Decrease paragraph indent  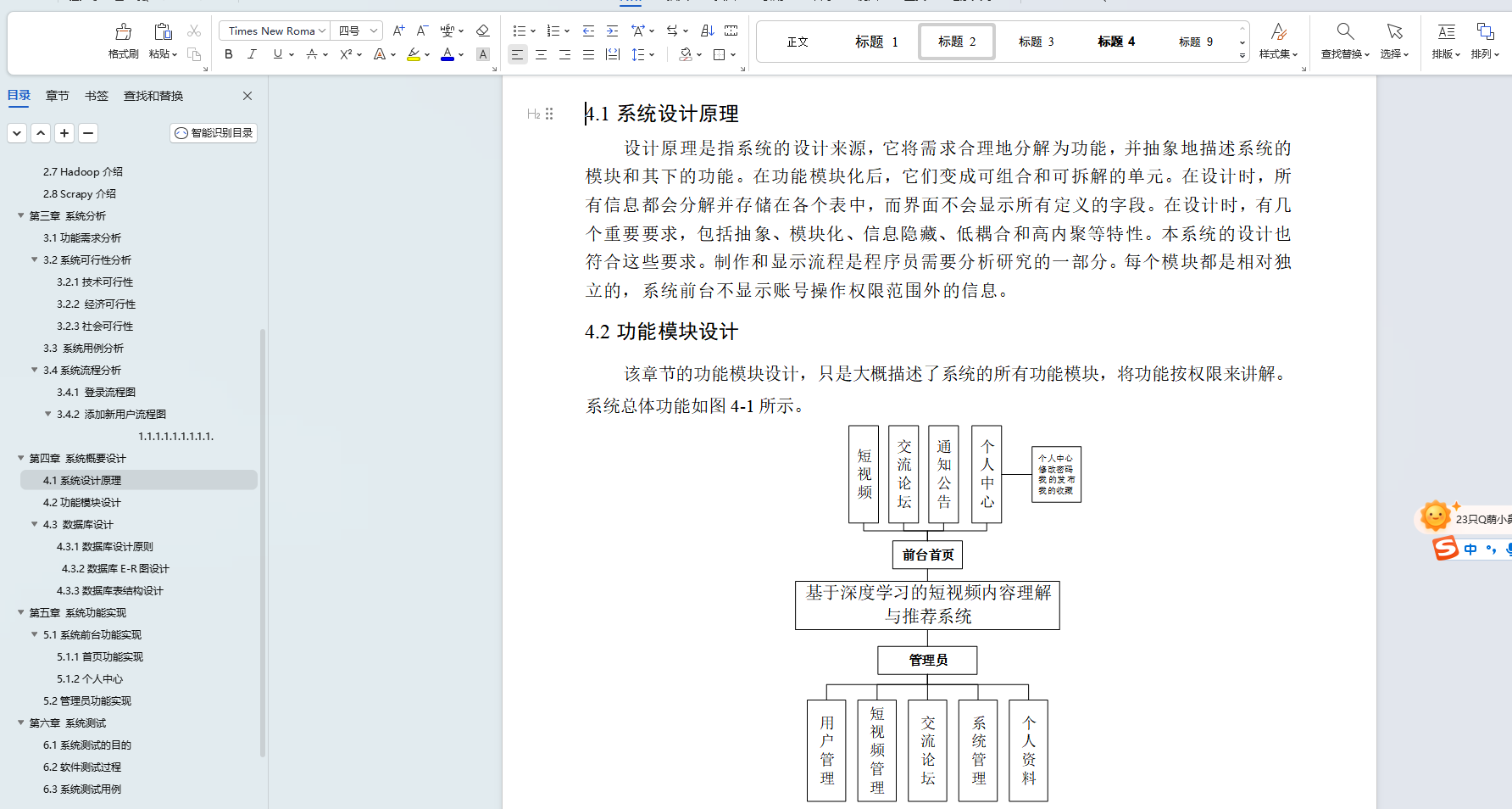point(588,31)
